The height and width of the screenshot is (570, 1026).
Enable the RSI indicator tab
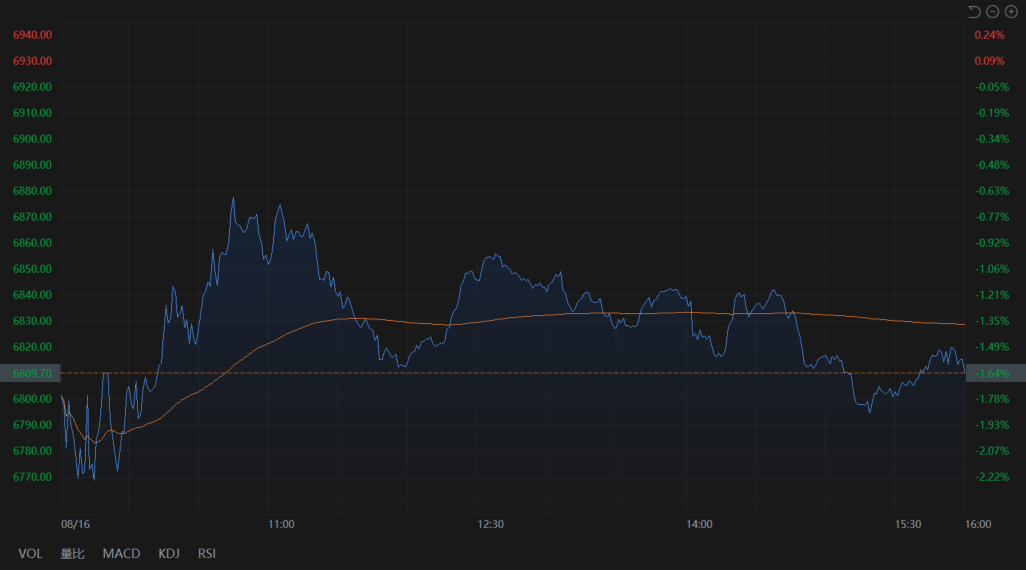click(207, 553)
